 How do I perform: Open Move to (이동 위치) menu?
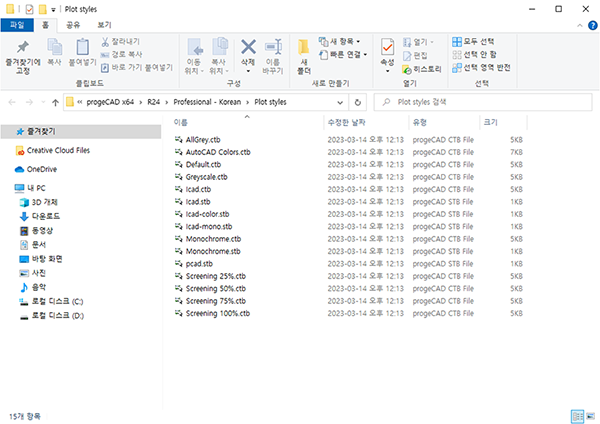(x=194, y=56)
